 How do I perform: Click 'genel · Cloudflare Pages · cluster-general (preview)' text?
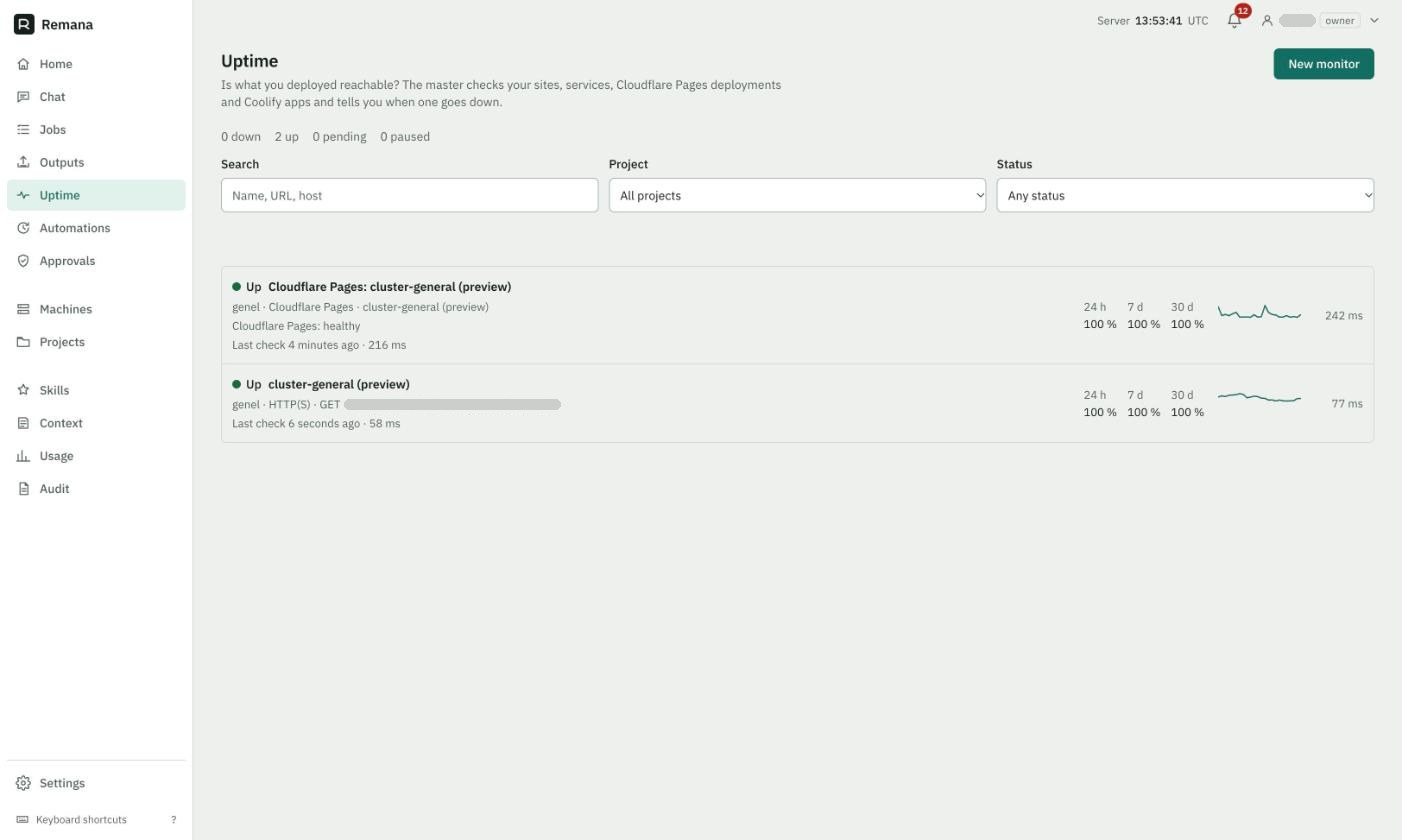(360, 307)
